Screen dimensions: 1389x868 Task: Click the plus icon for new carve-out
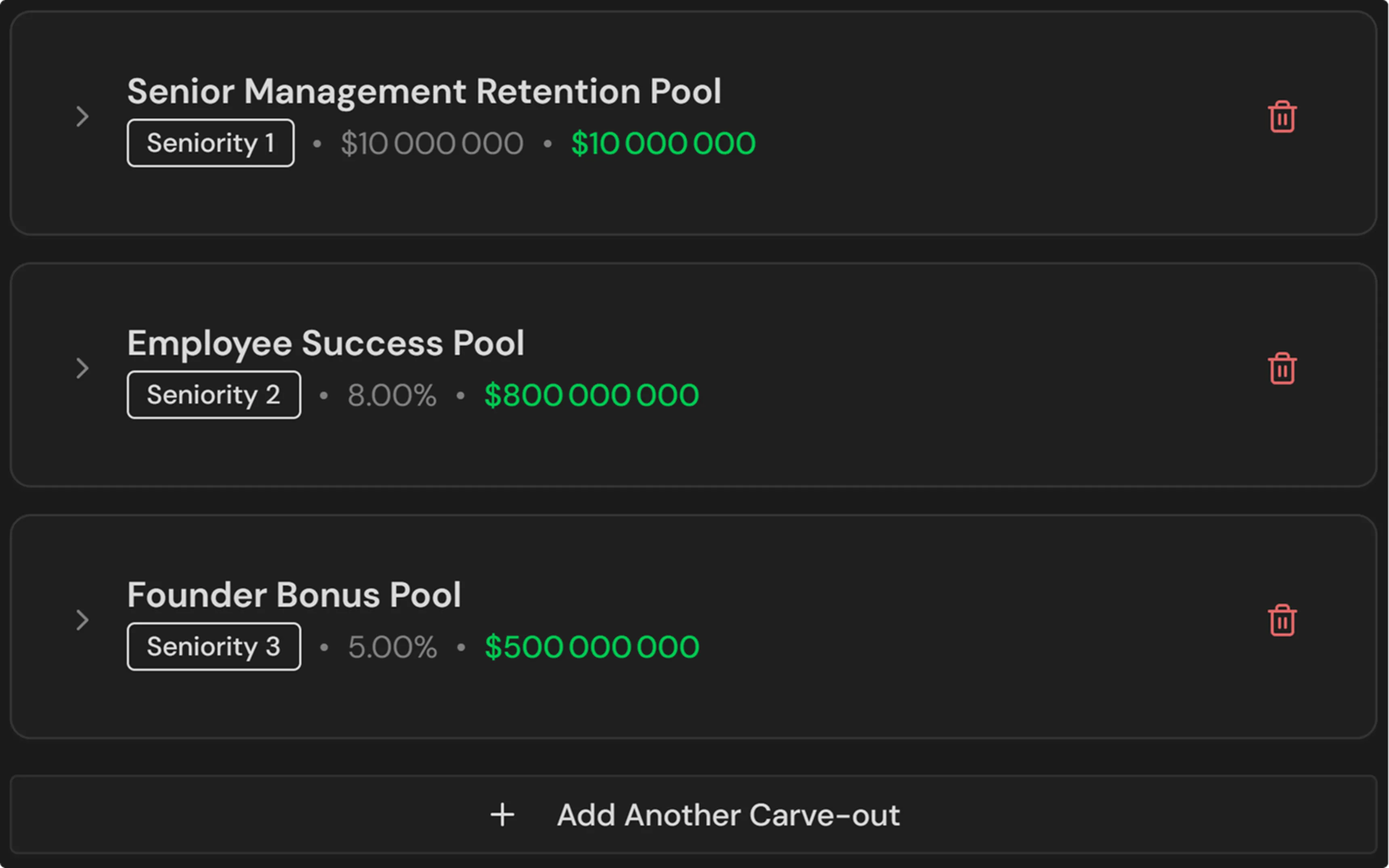pos(502,815)
